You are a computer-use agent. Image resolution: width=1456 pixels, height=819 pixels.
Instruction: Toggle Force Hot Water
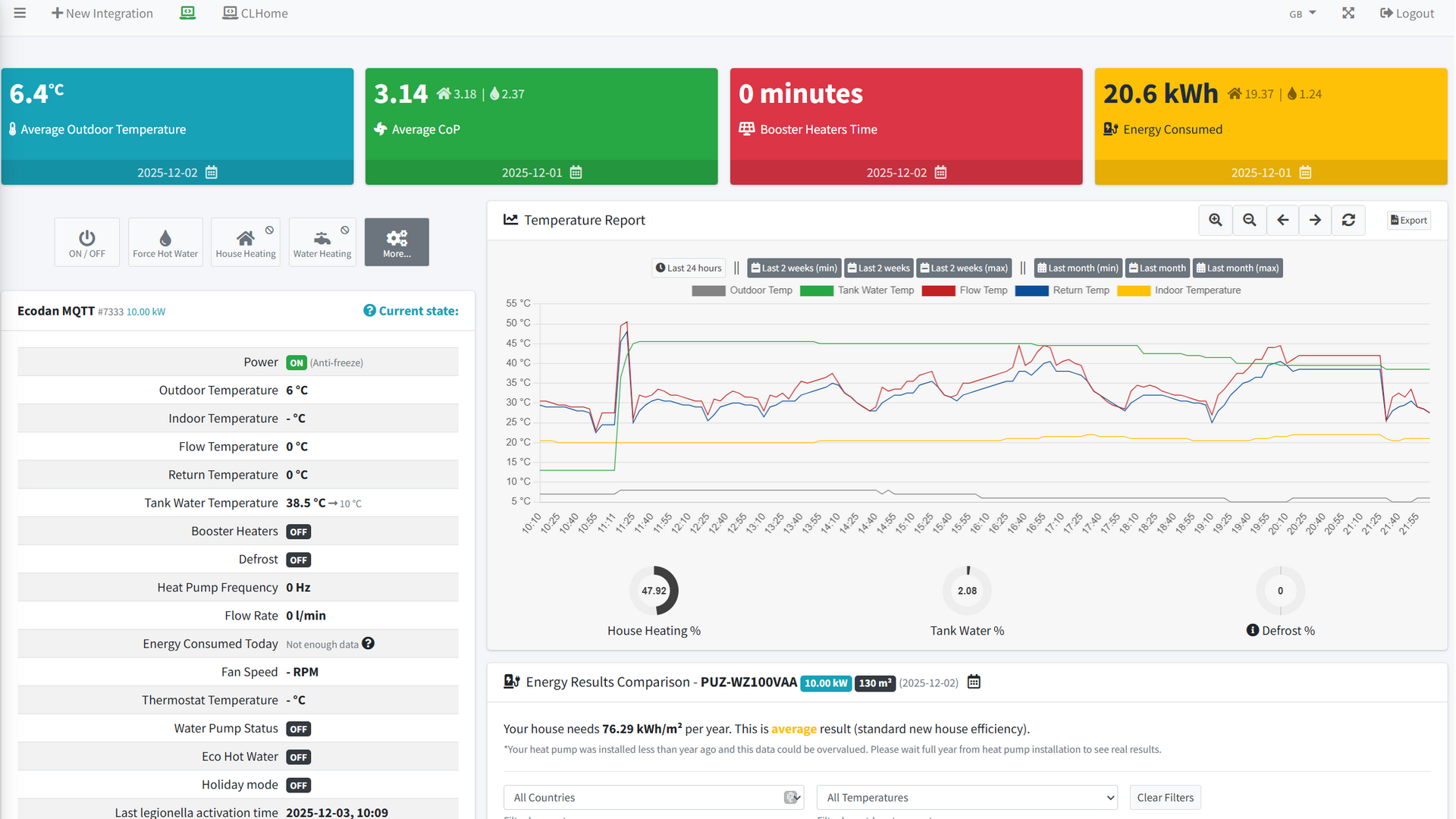tap(165, 242)
